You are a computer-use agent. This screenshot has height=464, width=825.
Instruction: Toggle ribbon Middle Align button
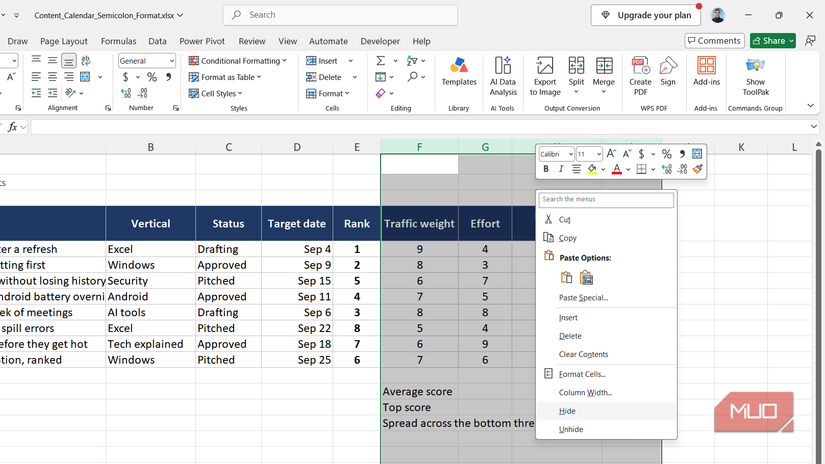click(x=52, y=60)
